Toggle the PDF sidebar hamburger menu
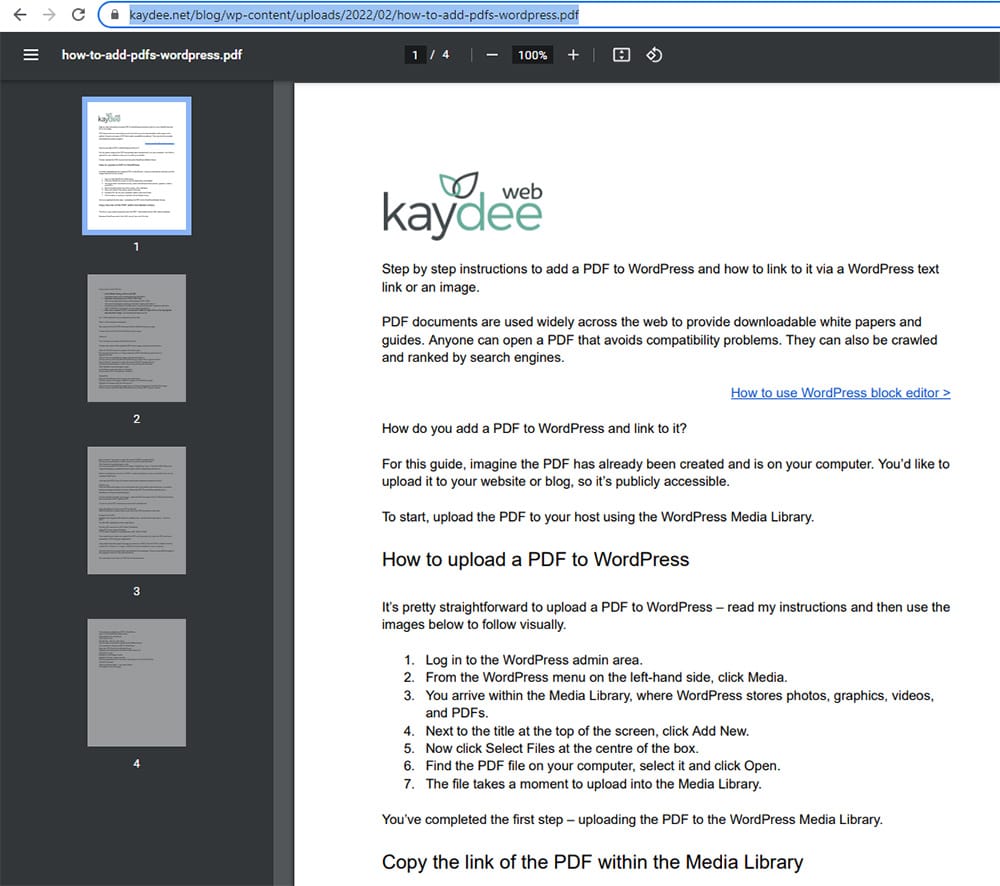 (x=31, y=55)
